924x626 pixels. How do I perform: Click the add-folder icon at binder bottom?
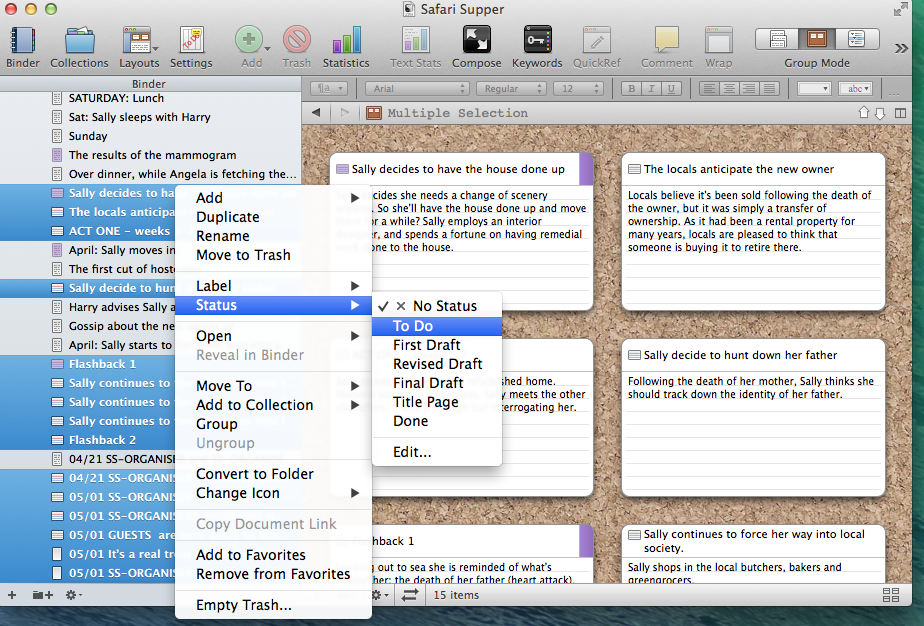pyautogui.click(x=42, y=595)
